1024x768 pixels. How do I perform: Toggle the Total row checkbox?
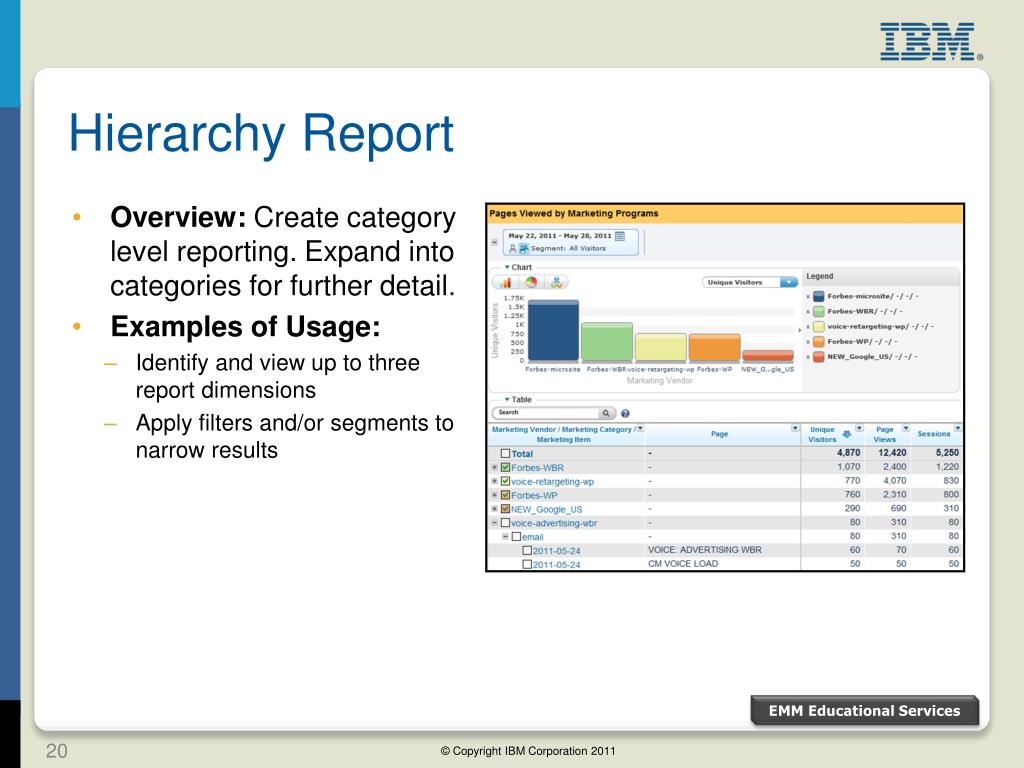[505, 453]
